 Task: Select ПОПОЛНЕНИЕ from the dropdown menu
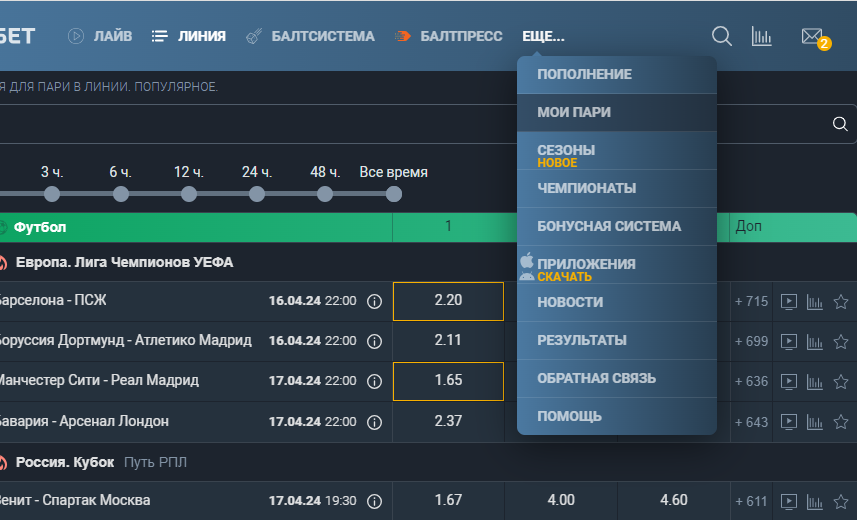coord(617,74)
